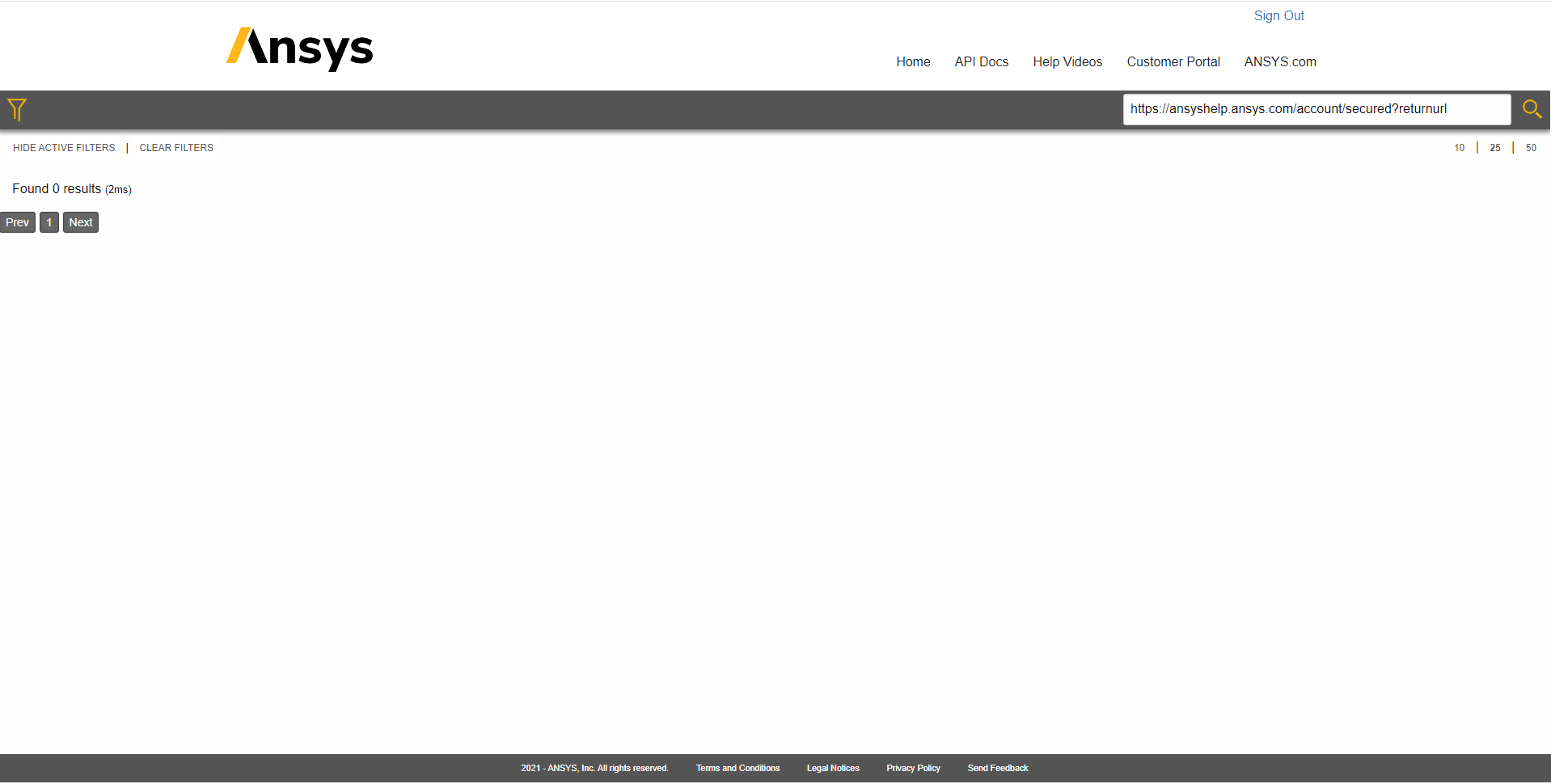The height and width of the screenshot is (784, 1551).
Task: Go to the Home page
Action: 913,61
